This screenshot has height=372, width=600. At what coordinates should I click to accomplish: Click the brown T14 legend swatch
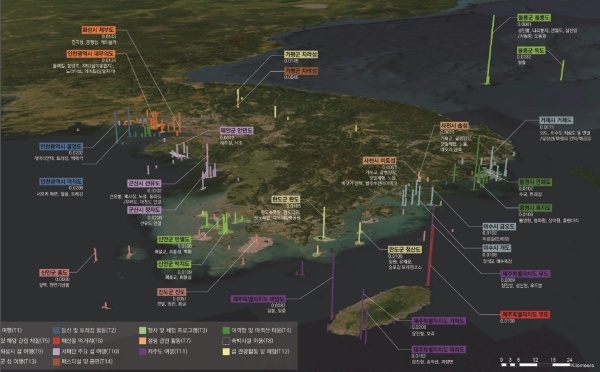coord(56,362)
